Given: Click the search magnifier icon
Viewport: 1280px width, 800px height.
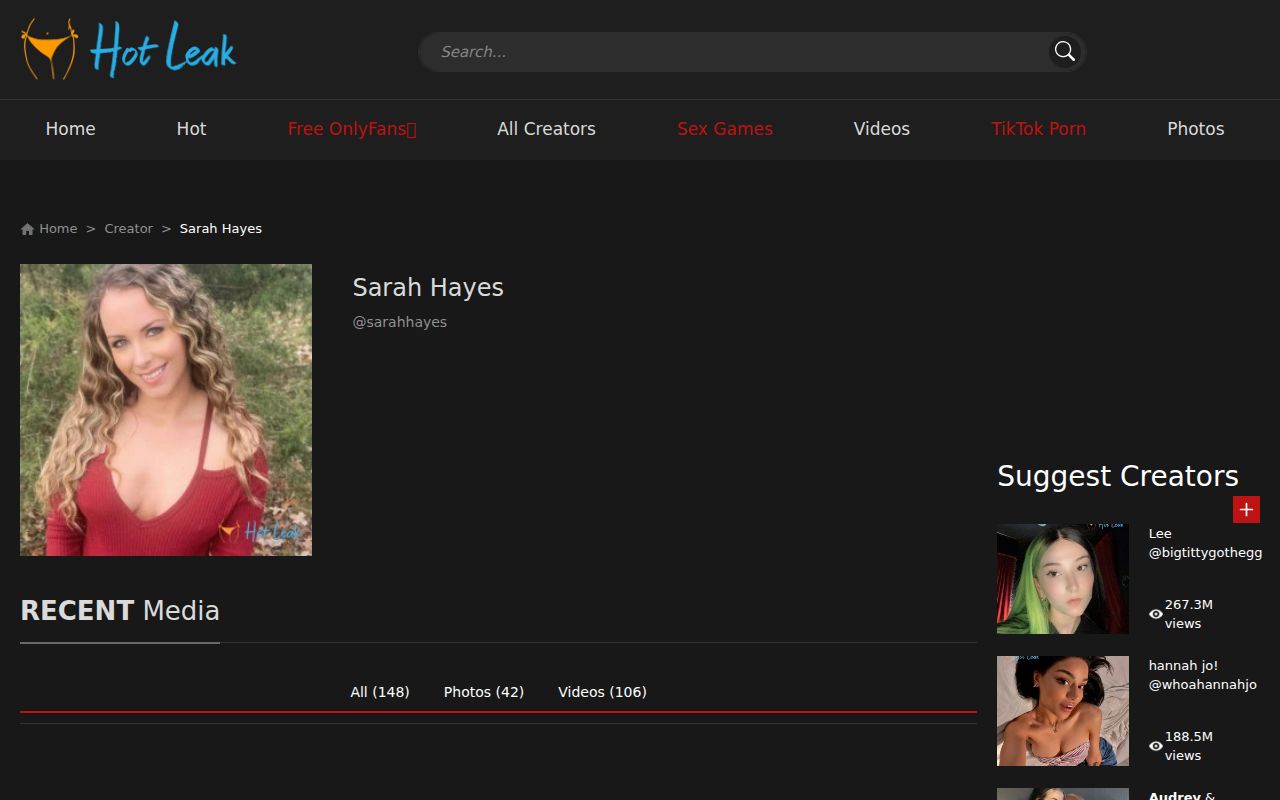Looking at the screenshot, I should coord(1063,51).
